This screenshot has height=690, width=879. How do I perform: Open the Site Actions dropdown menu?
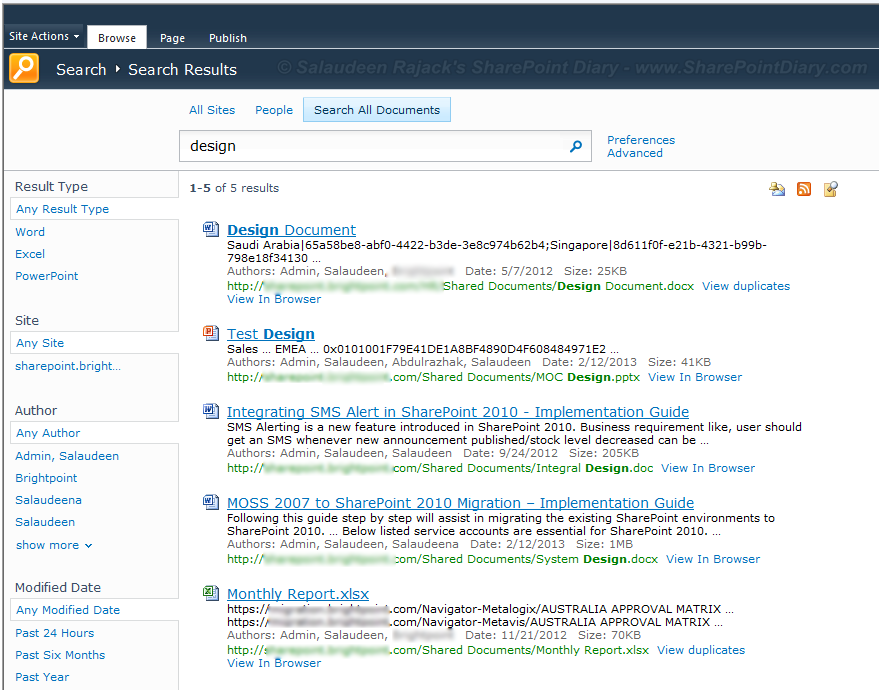[x=44, y=36]
